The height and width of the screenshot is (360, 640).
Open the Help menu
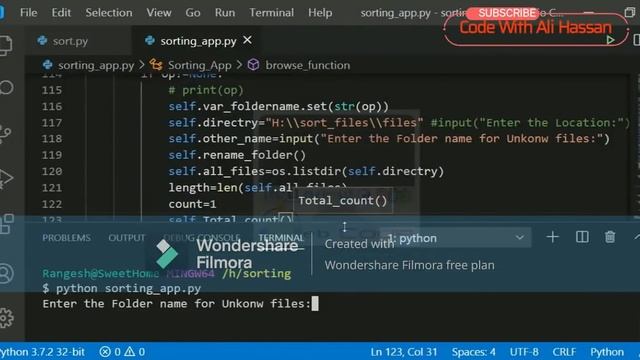(320, 13)
